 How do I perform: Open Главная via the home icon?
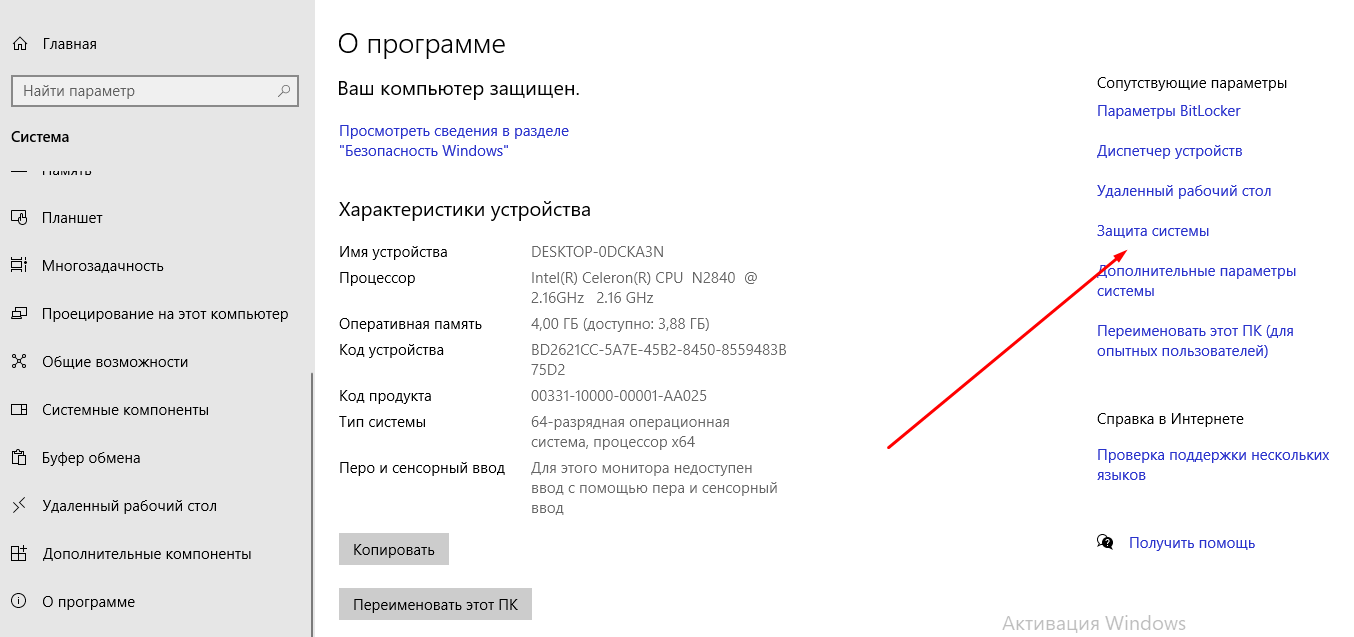coord(18,43)
